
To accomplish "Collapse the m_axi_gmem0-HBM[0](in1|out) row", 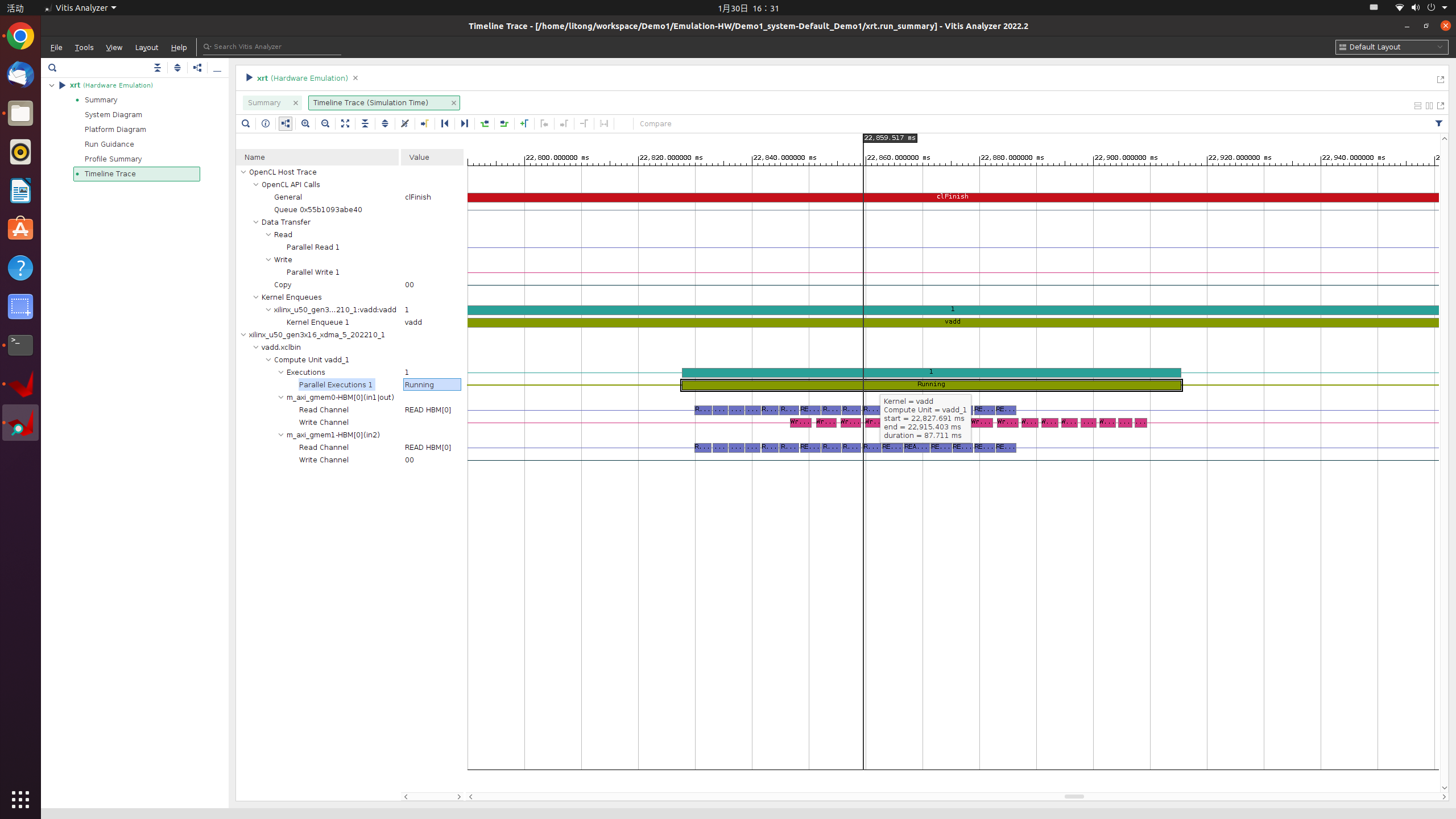I will [x=281, y=397].
